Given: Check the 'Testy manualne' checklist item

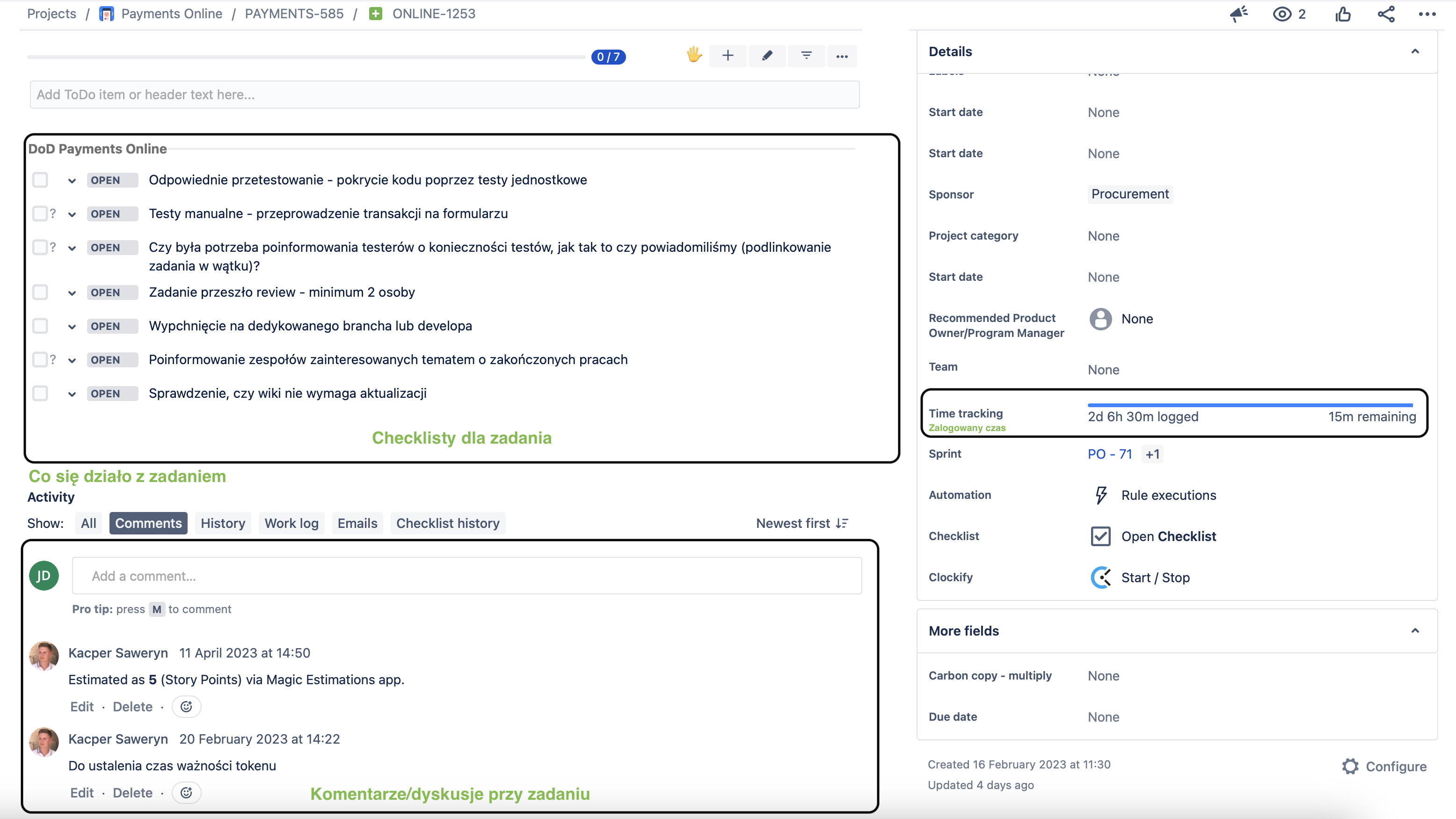Looking at the screenshot, I should coord(40,214).
